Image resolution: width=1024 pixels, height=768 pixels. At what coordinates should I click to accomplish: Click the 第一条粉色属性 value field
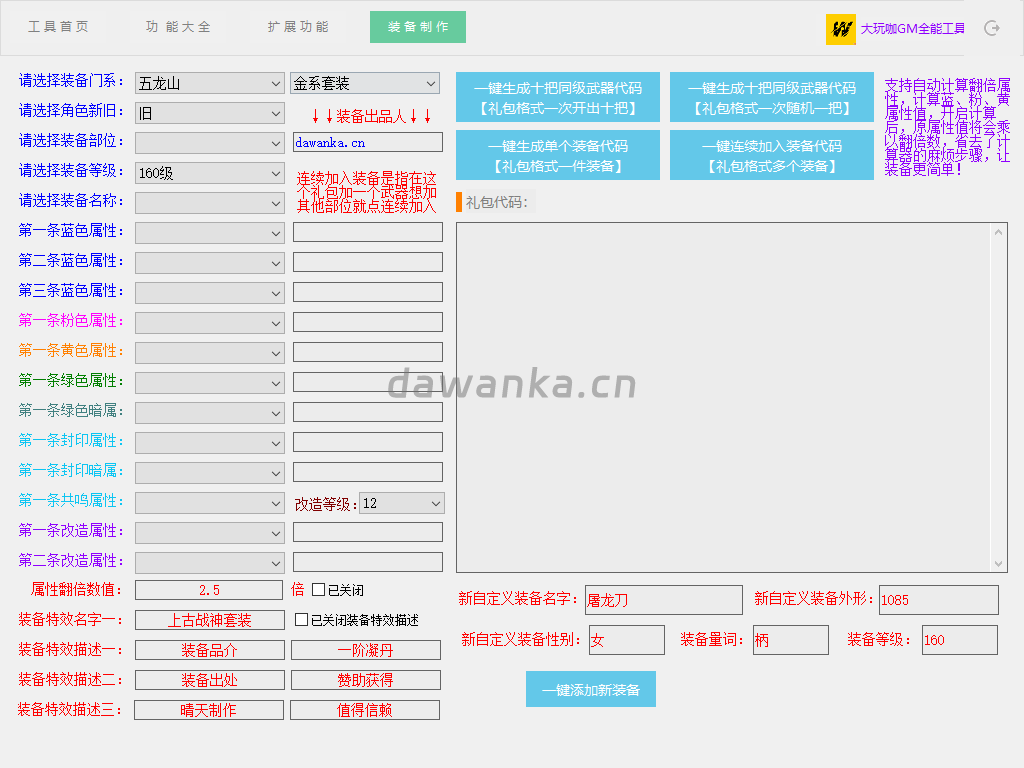pos(368,322)
